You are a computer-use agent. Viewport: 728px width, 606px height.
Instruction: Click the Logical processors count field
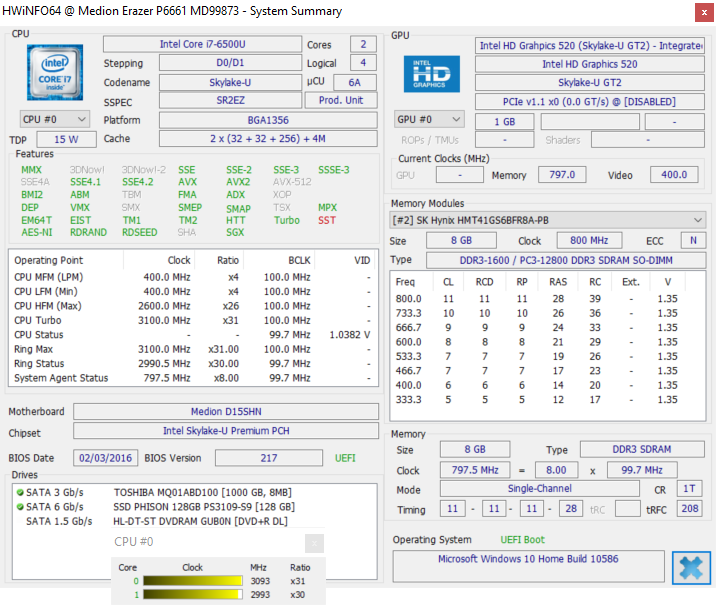pyautogui.click(x=363, y=63)
